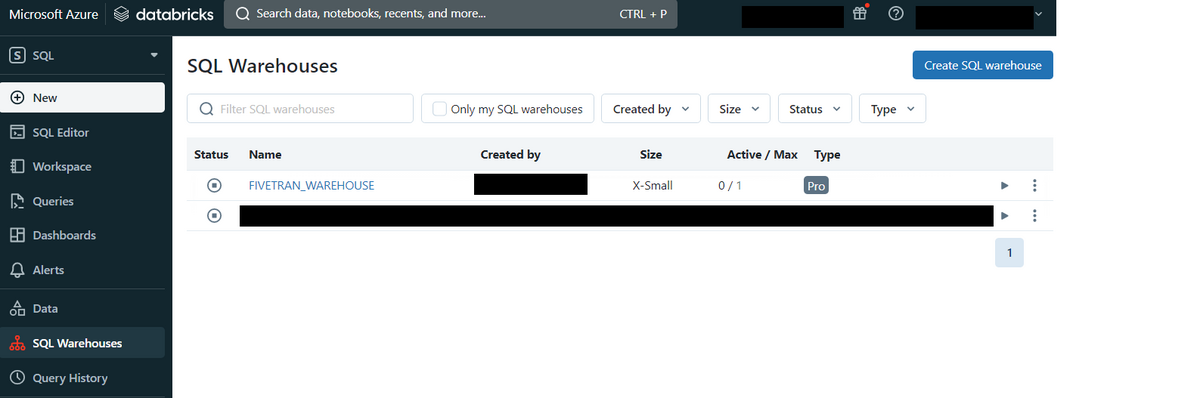Viewport: 1200px width, 398px height.
Task: Click the Active / Max column header
Action: [762, 155]
